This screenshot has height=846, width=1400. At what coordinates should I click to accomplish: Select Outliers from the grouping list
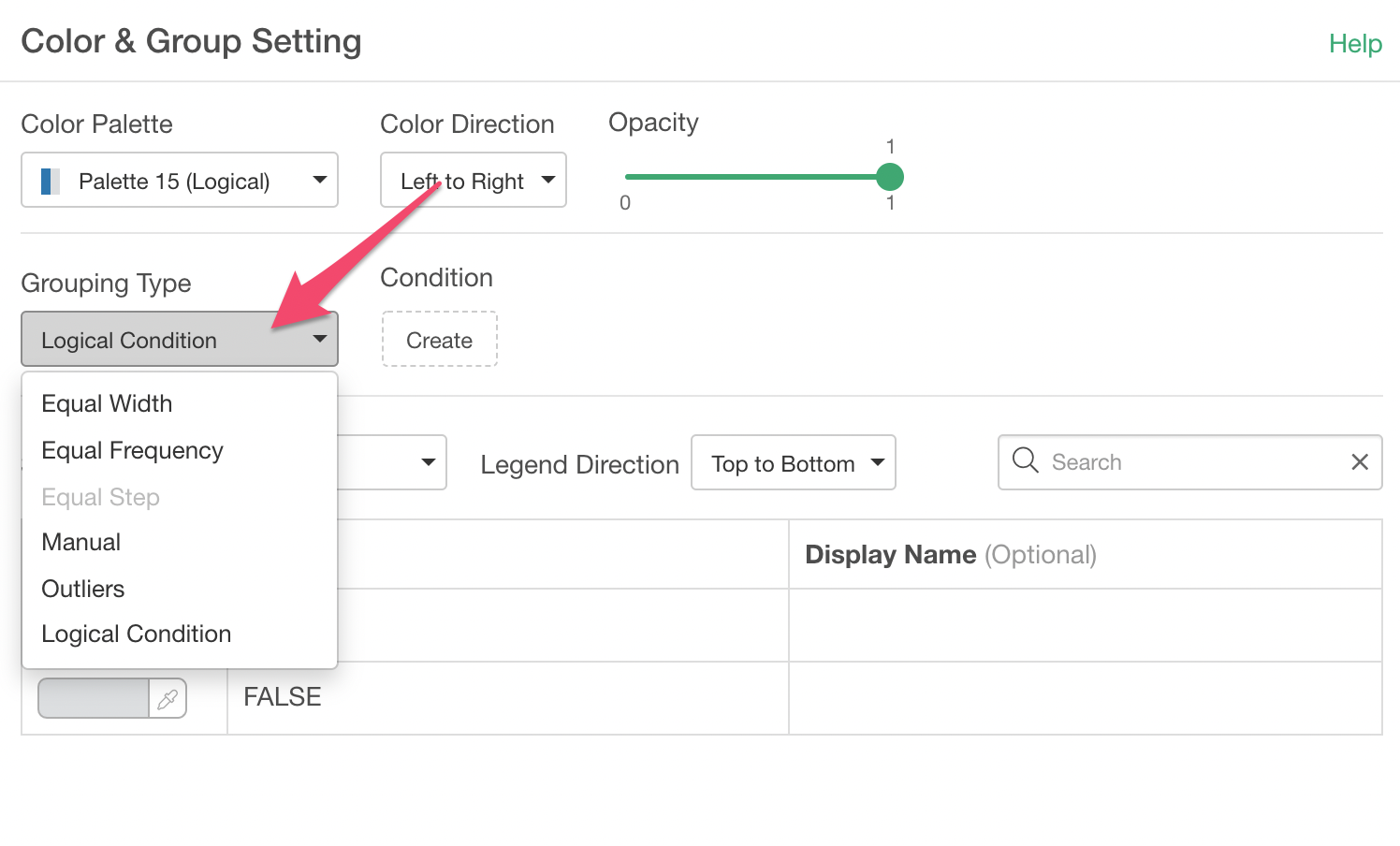82,589
